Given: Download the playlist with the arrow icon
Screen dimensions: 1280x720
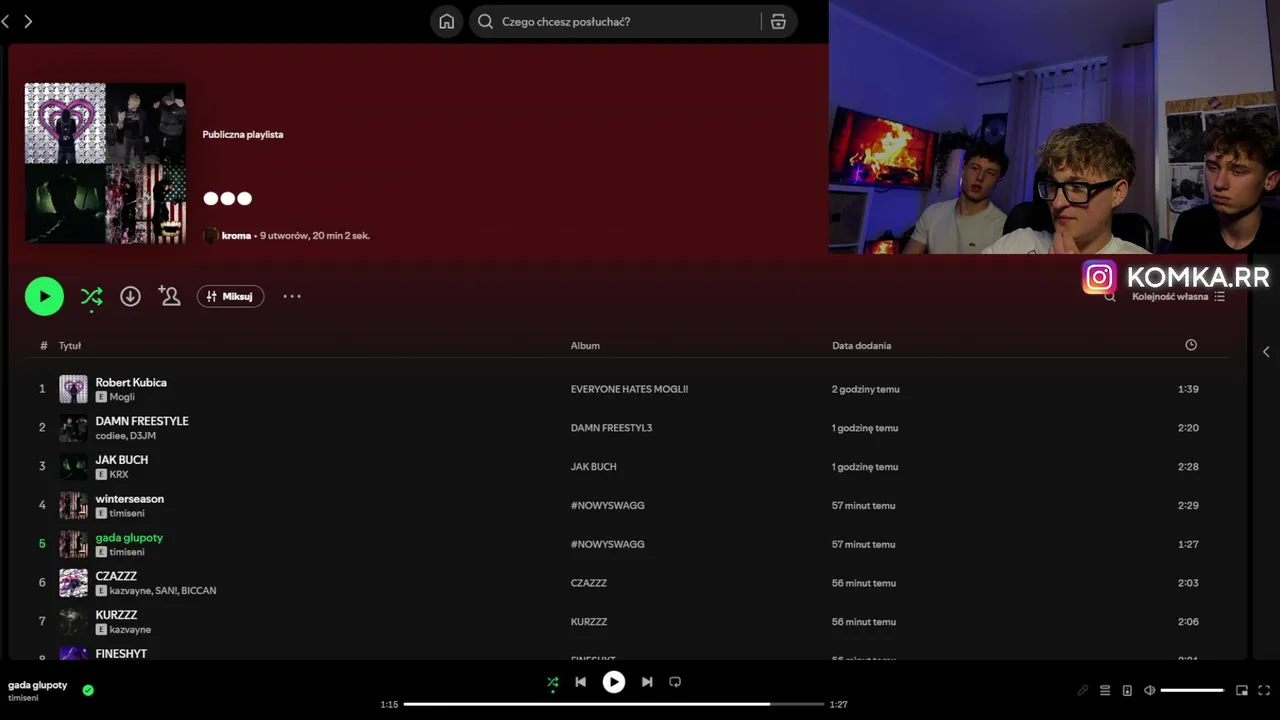Looking at the screenshot, I should (130, 296).
